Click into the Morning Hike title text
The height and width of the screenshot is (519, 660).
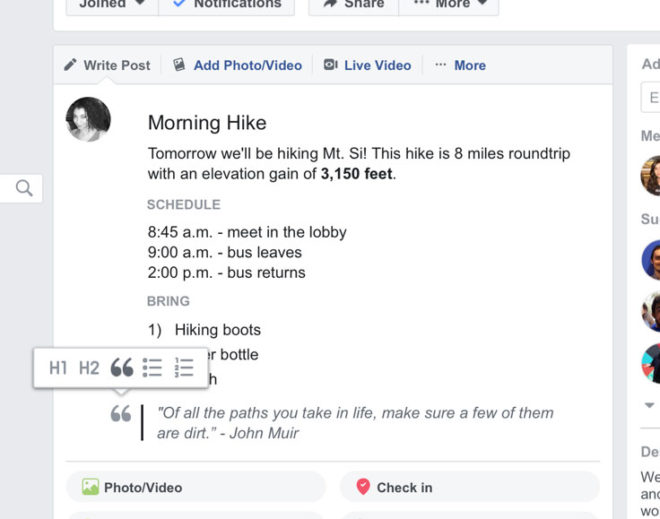(x=207, y=123)
